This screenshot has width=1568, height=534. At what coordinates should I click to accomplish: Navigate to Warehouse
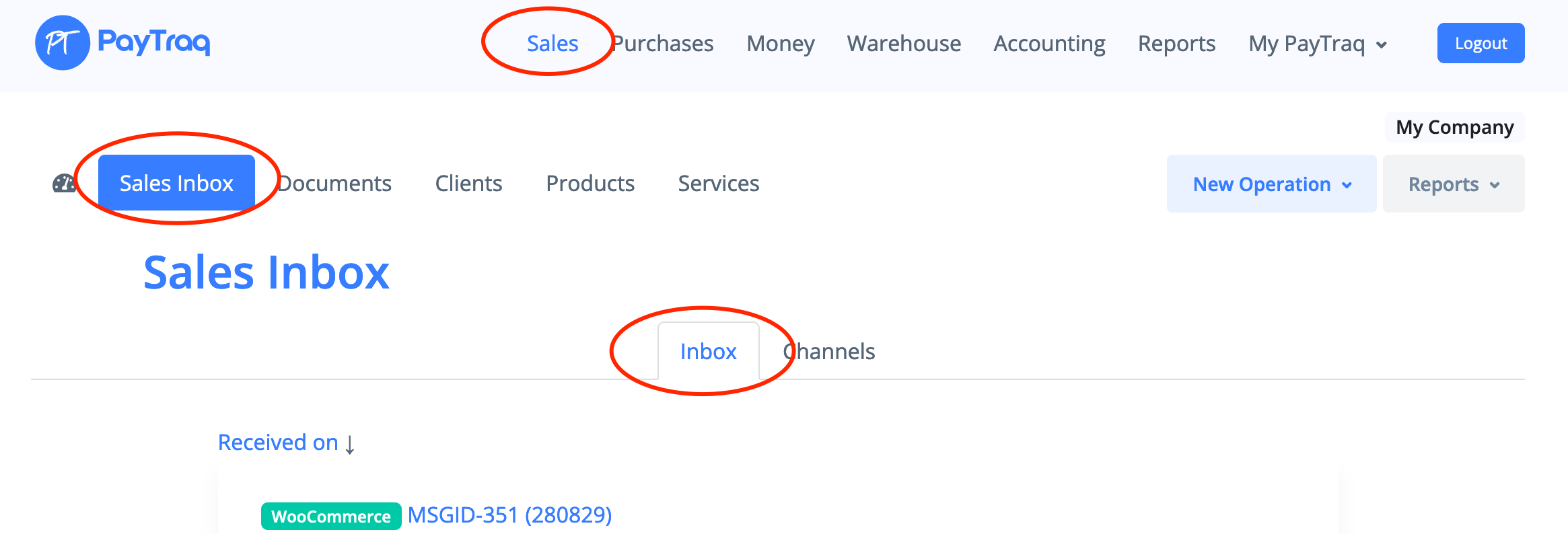(x=903, y=44)
